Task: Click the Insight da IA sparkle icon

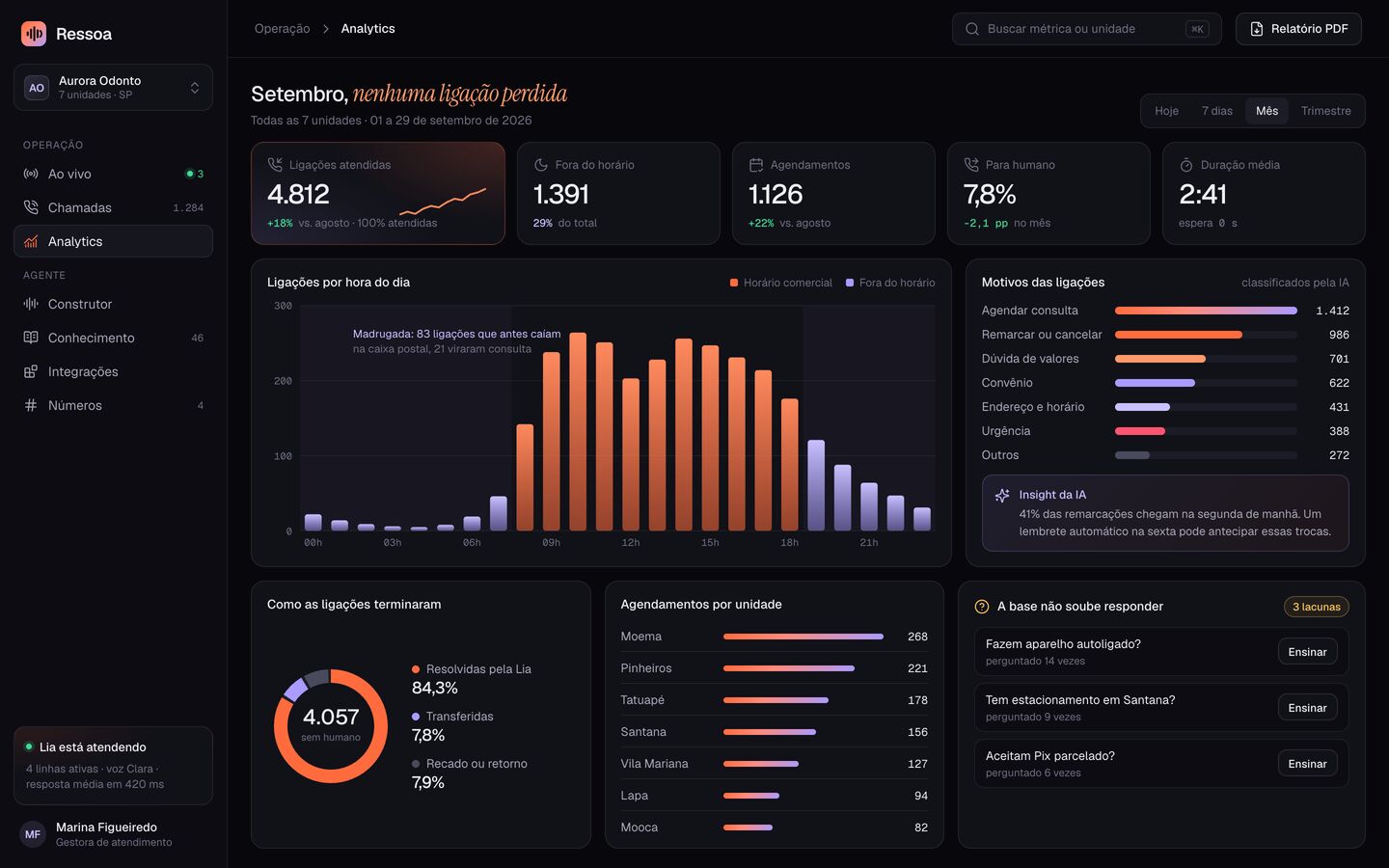Action: coord(1002,495)
